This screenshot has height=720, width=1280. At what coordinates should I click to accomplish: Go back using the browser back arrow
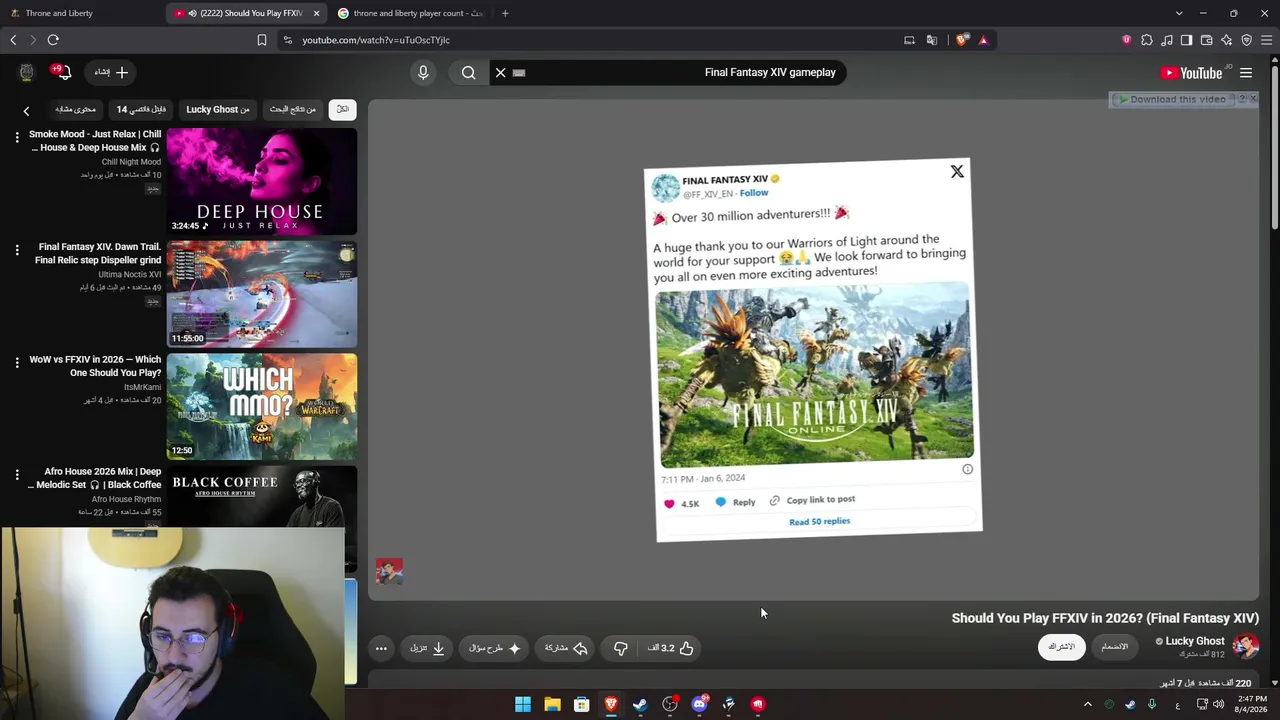[13, 40]
